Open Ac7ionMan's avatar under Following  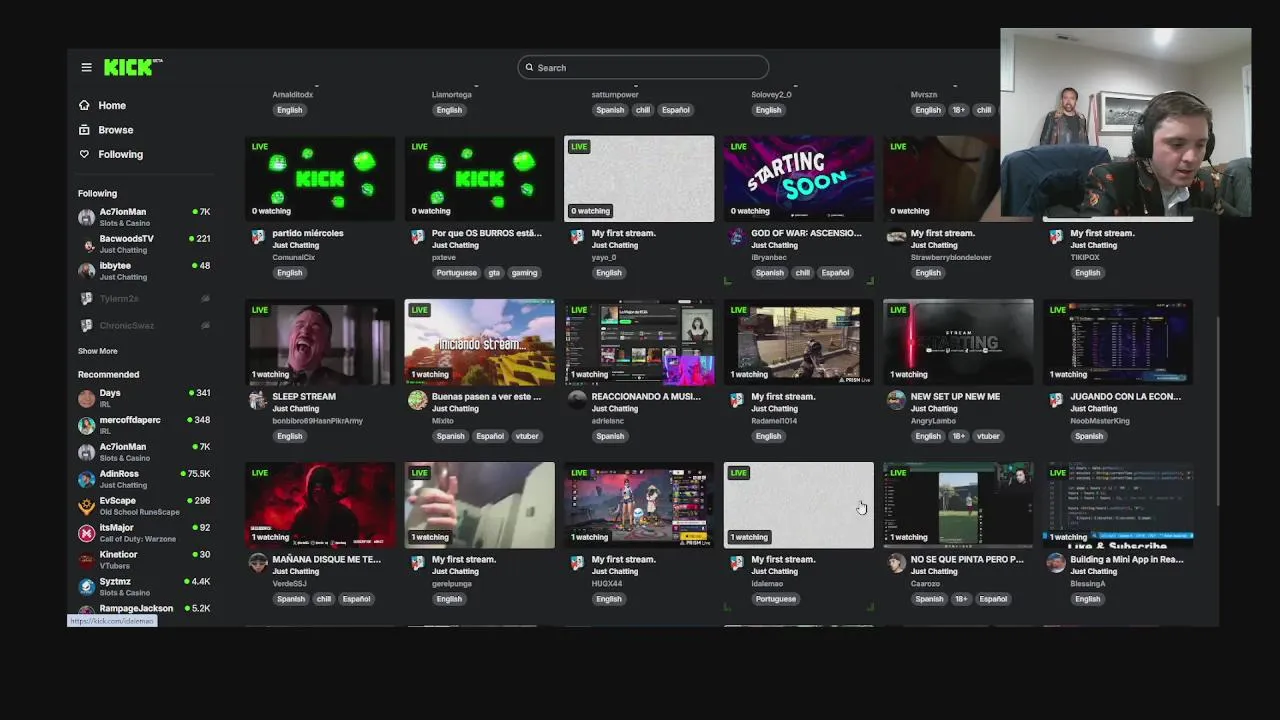pos(87,217)
